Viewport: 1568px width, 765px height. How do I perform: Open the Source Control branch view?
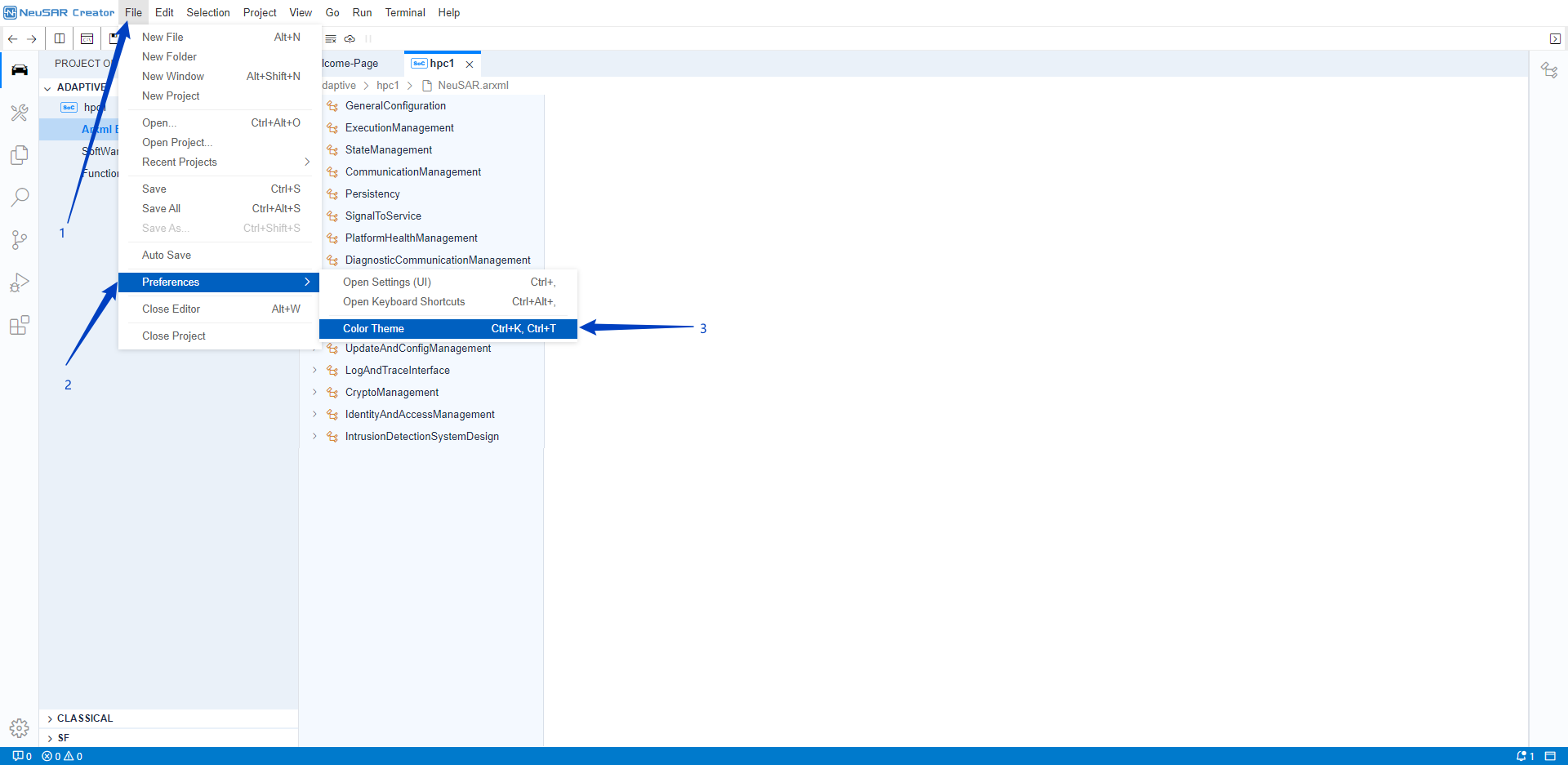(20, 240)
